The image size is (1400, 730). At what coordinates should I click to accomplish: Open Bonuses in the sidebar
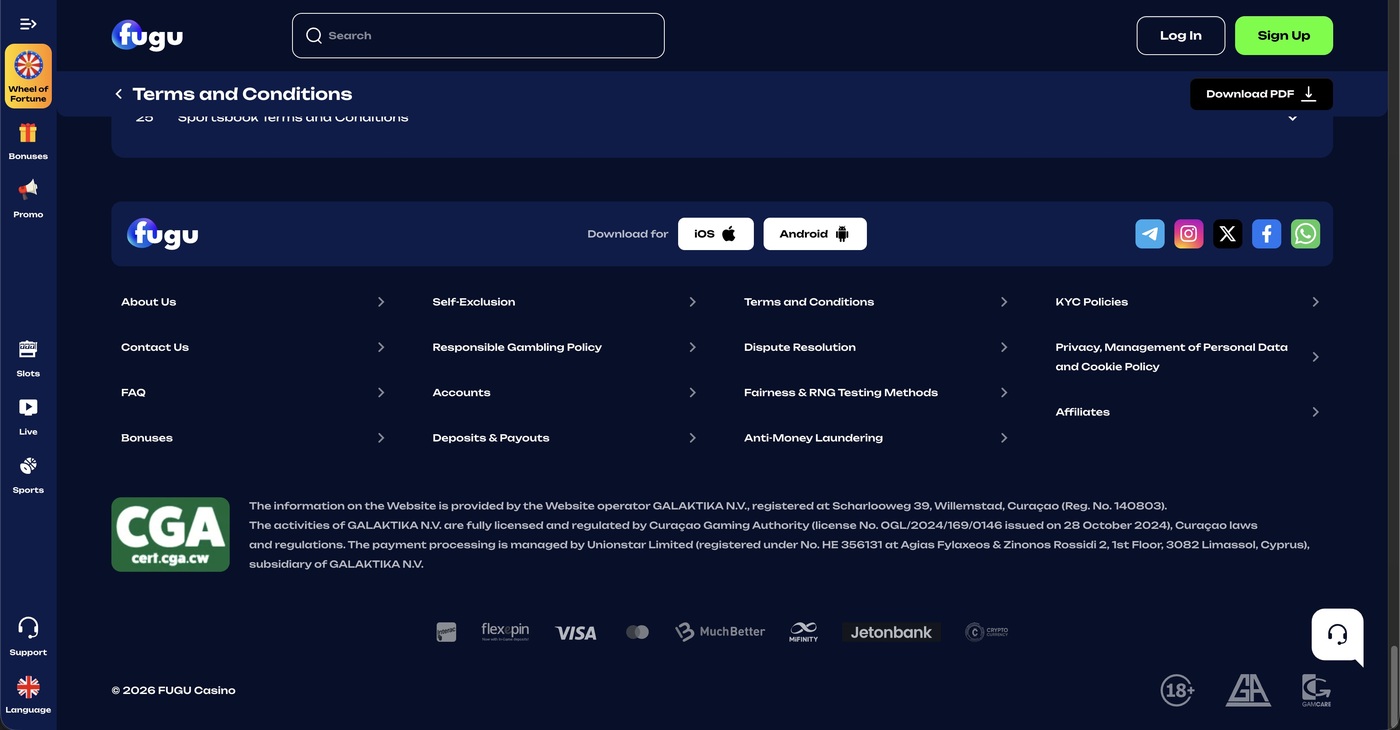[28, 141]
